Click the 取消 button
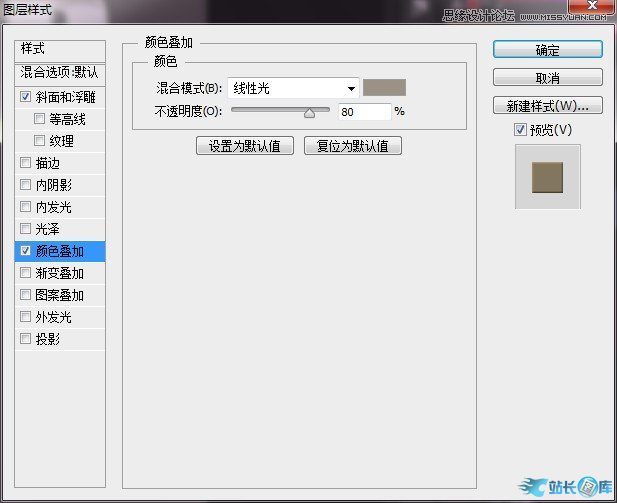This screenshot has width=617, height=503. pyautogui.click(x=547, y=78)
